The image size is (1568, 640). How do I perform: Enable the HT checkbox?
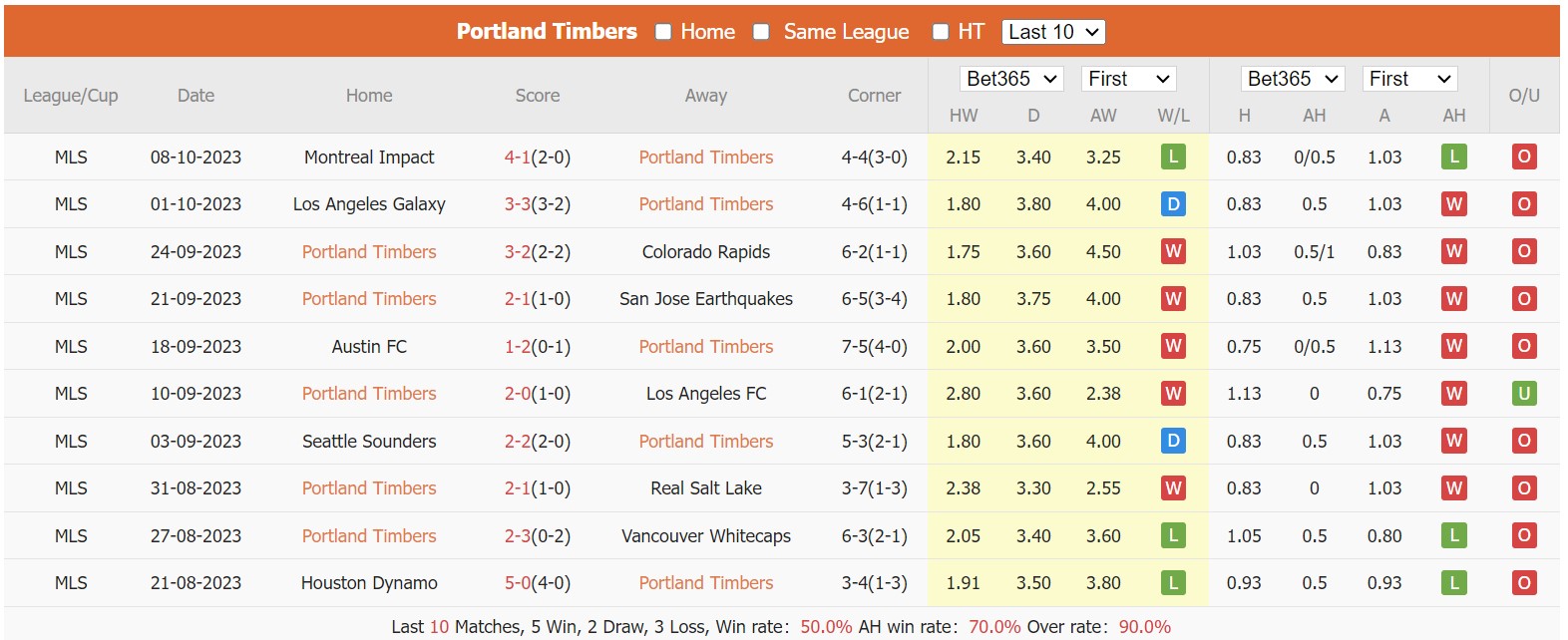coord(939,31)
